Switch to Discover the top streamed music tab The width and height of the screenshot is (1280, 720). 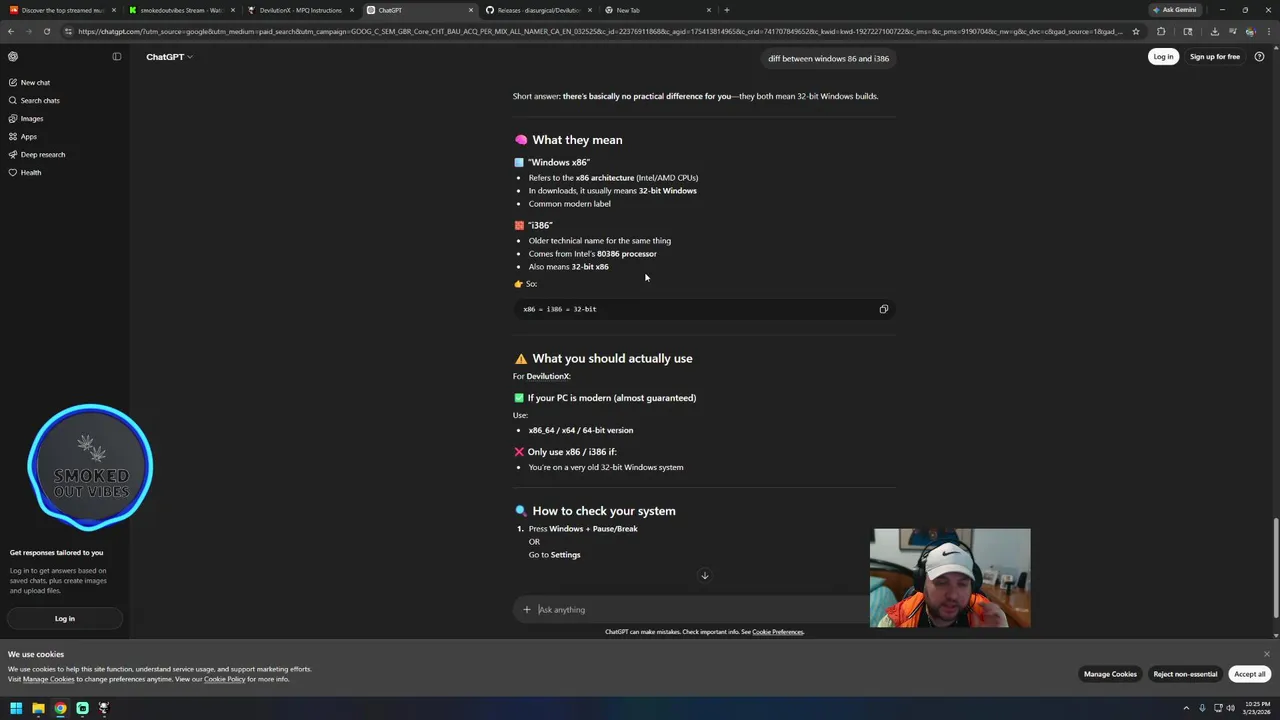point(62,10)
